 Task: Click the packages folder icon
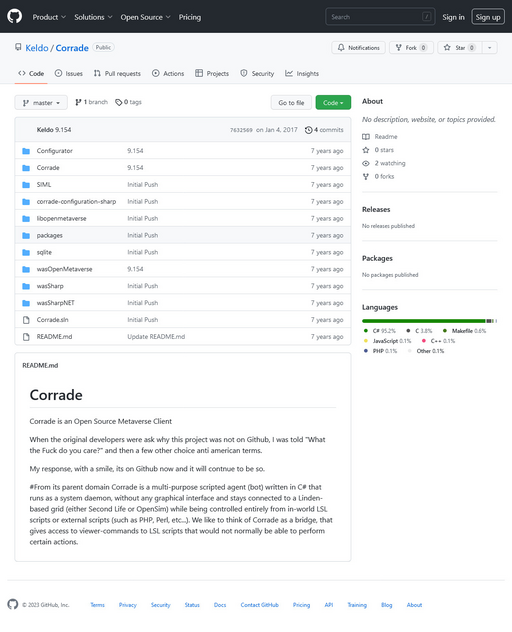click(x=26, y=235)
